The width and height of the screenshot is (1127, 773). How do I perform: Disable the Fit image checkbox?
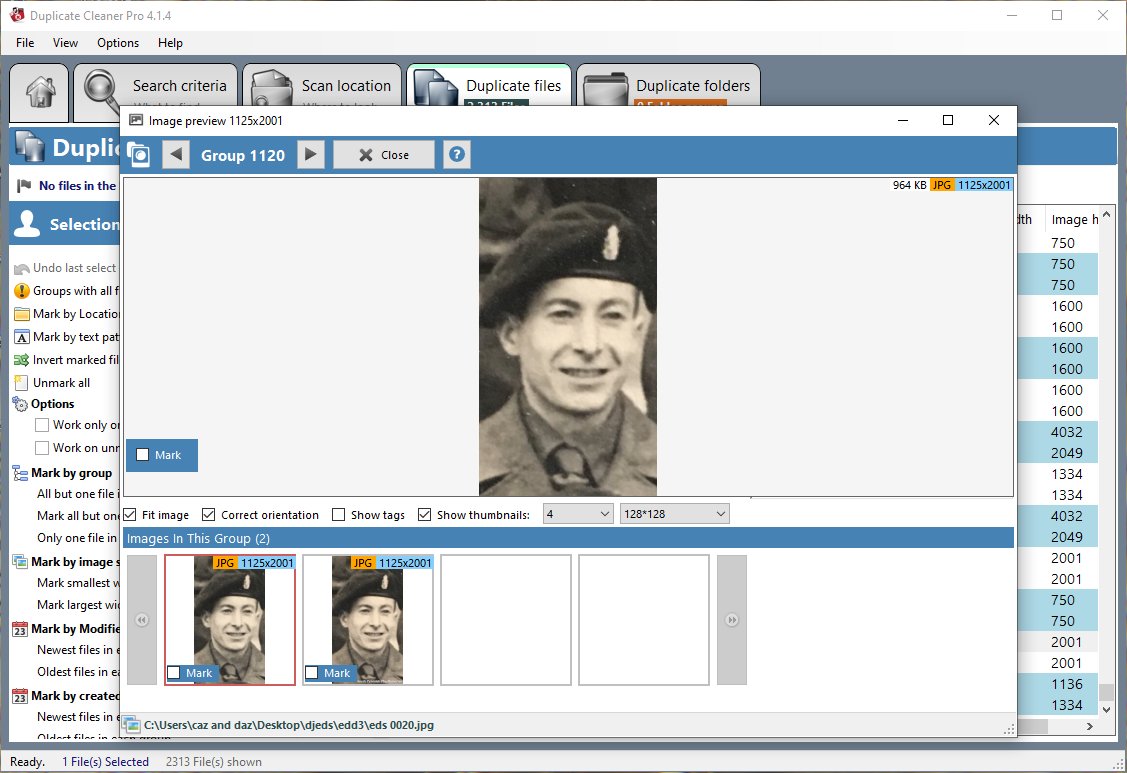132,515
